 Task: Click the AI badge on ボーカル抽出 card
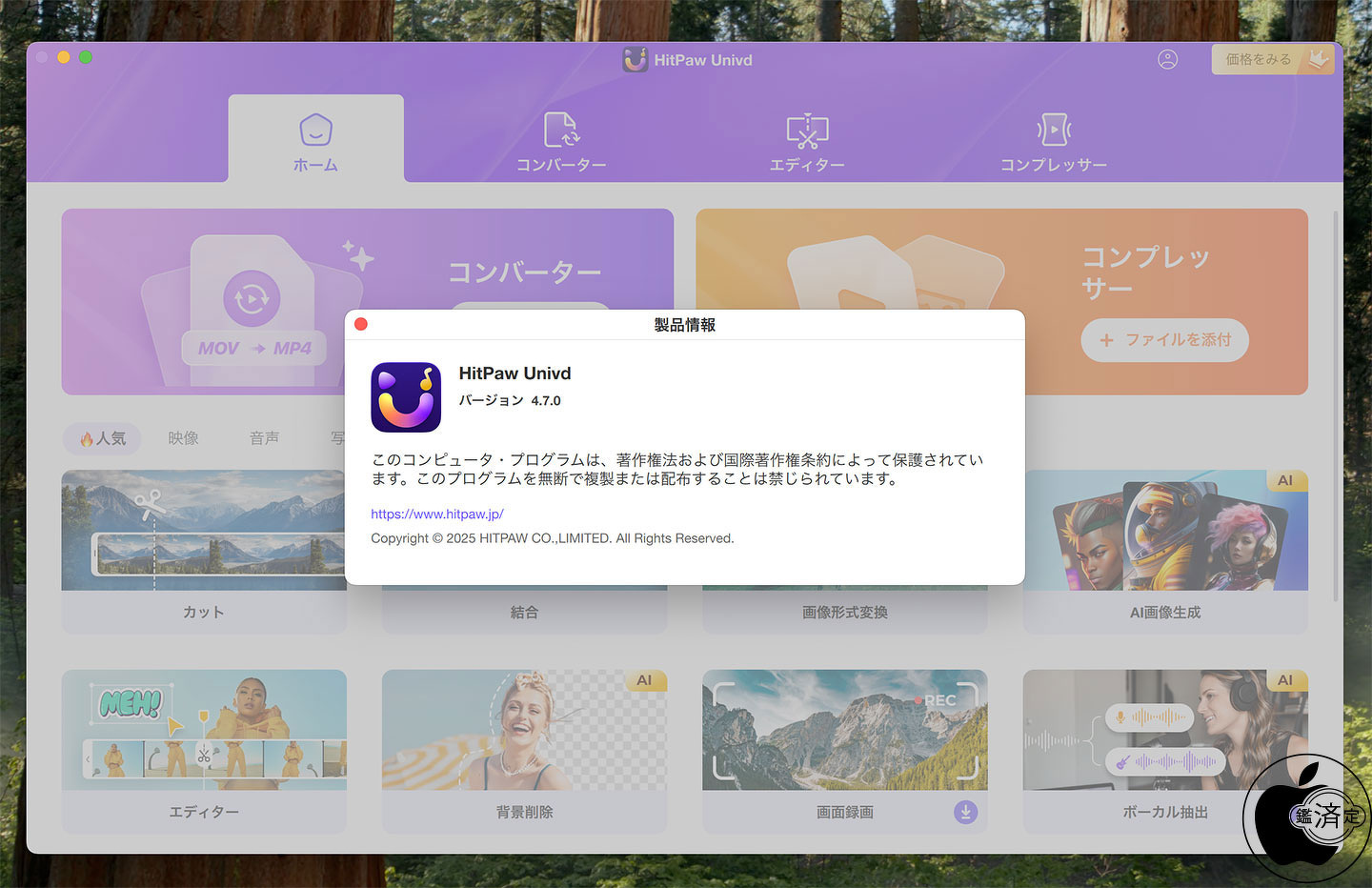pyautogui.click(x=1285, y=680)
